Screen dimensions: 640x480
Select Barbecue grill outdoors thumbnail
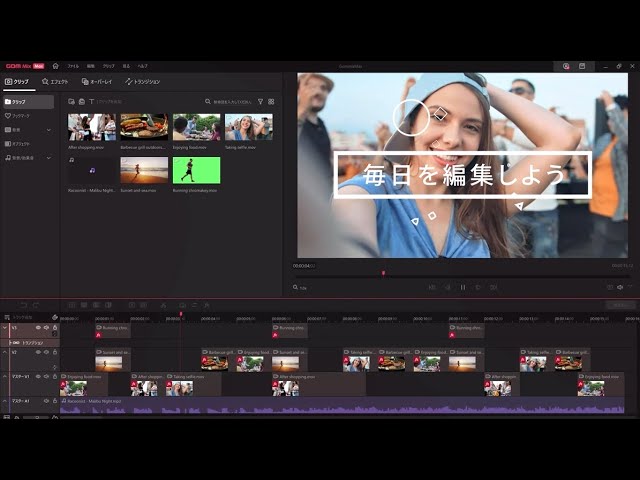pos(144,127)
